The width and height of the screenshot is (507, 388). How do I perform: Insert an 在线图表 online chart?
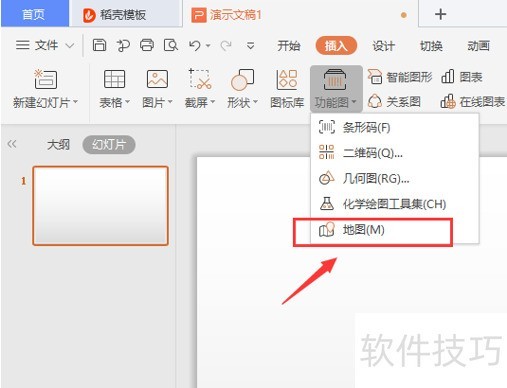coord(473,101)
